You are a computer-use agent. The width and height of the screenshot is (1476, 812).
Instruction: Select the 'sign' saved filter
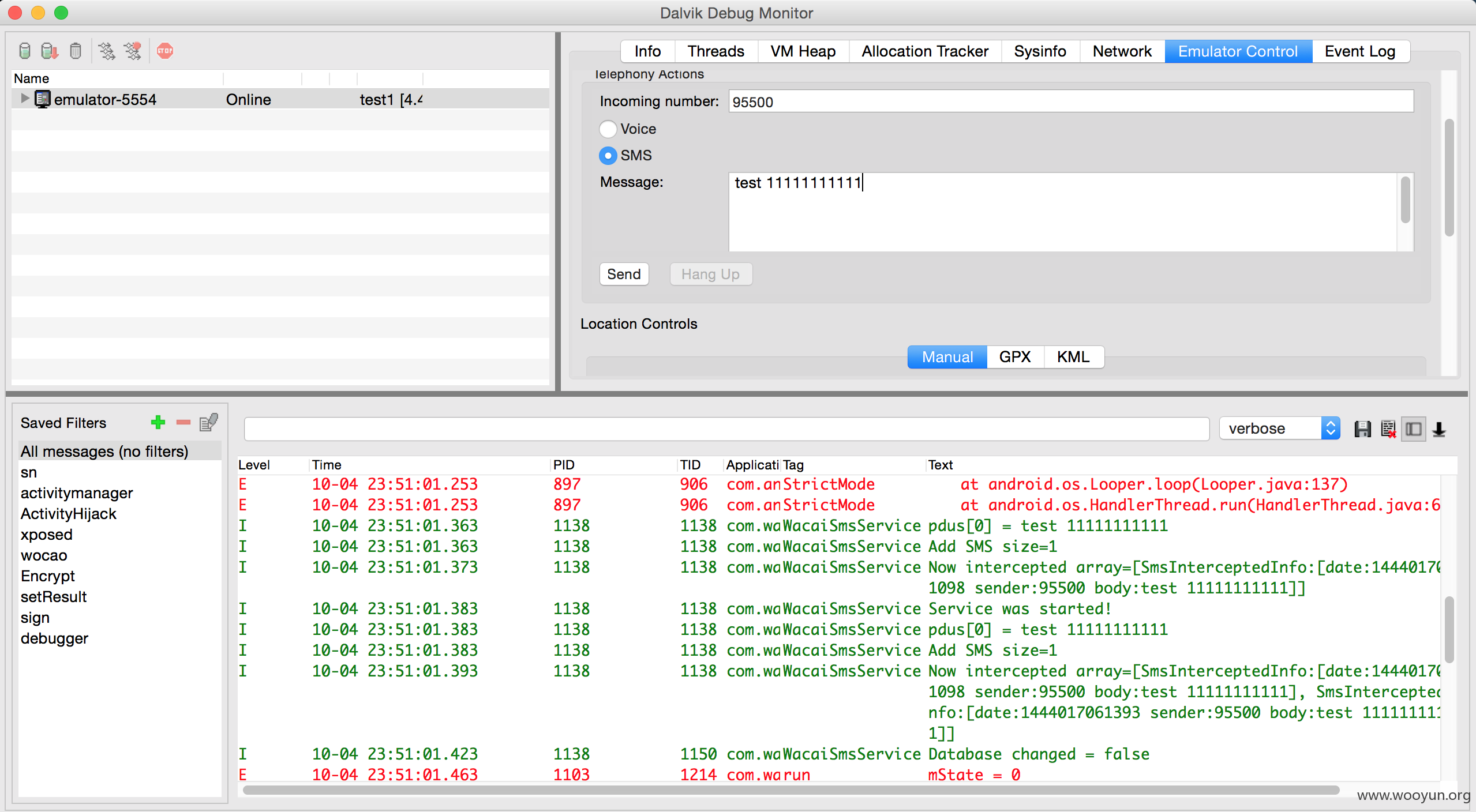[x=120, y=618]
